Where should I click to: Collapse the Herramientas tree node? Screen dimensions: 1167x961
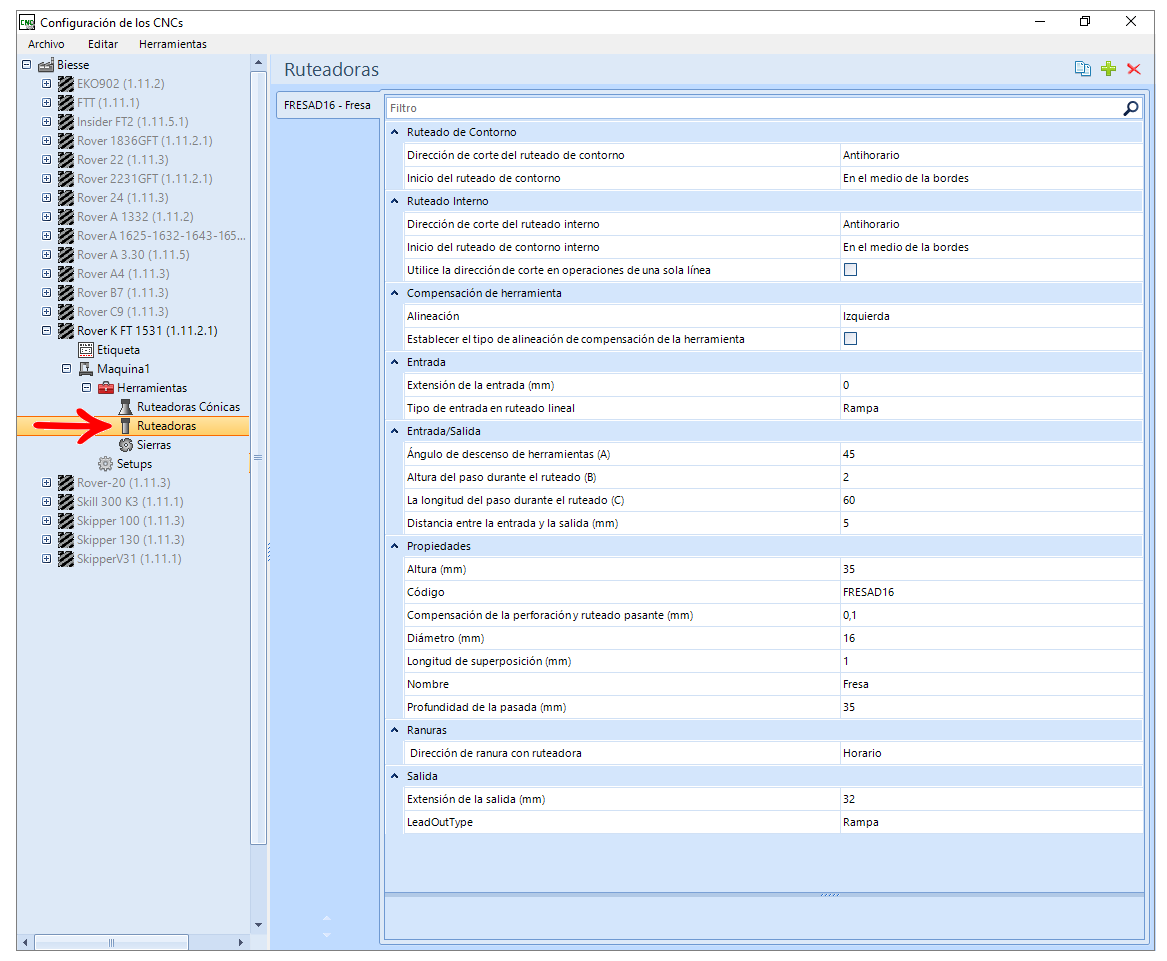86,388
